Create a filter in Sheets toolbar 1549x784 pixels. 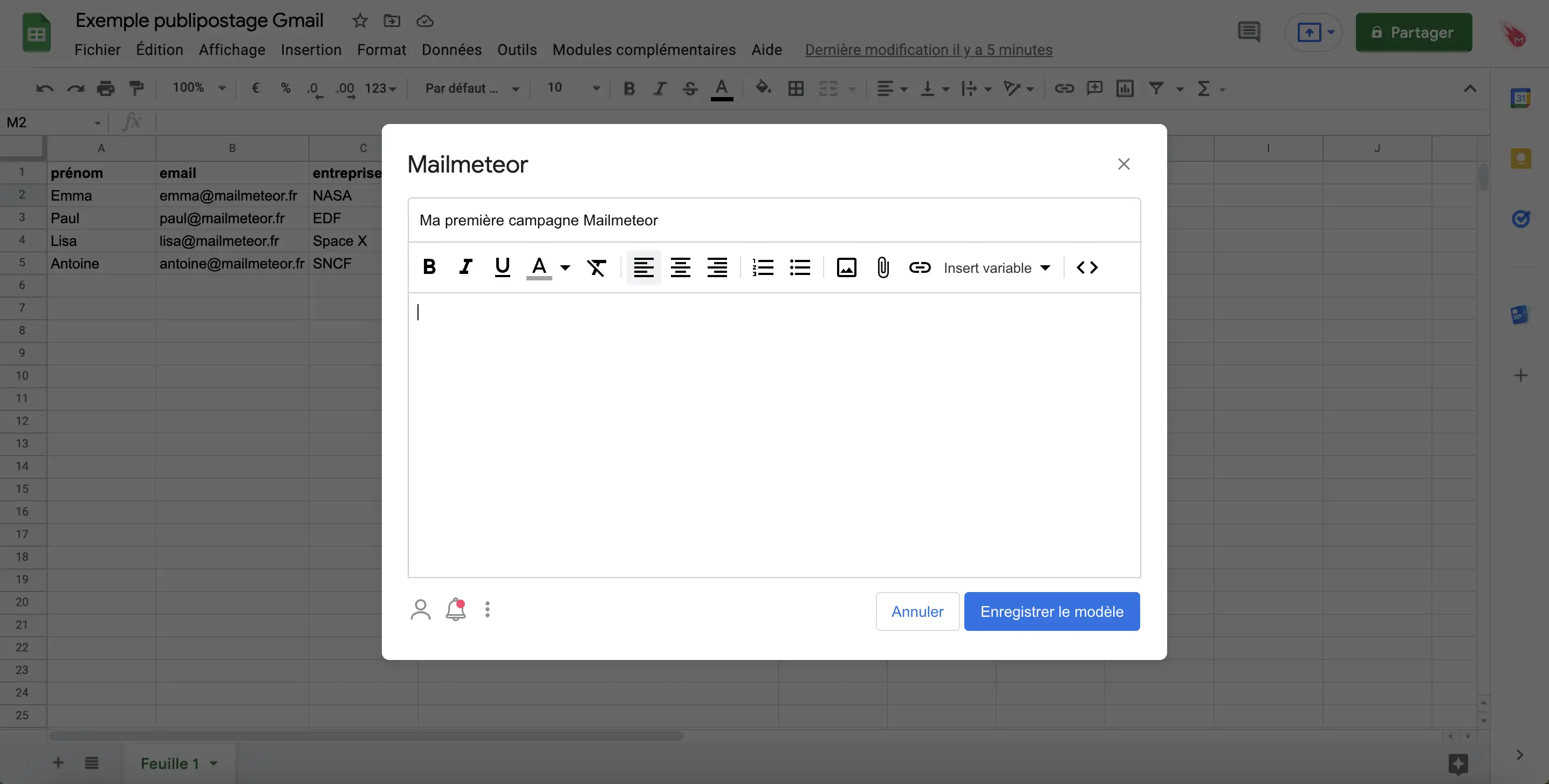click(1155, 89)
